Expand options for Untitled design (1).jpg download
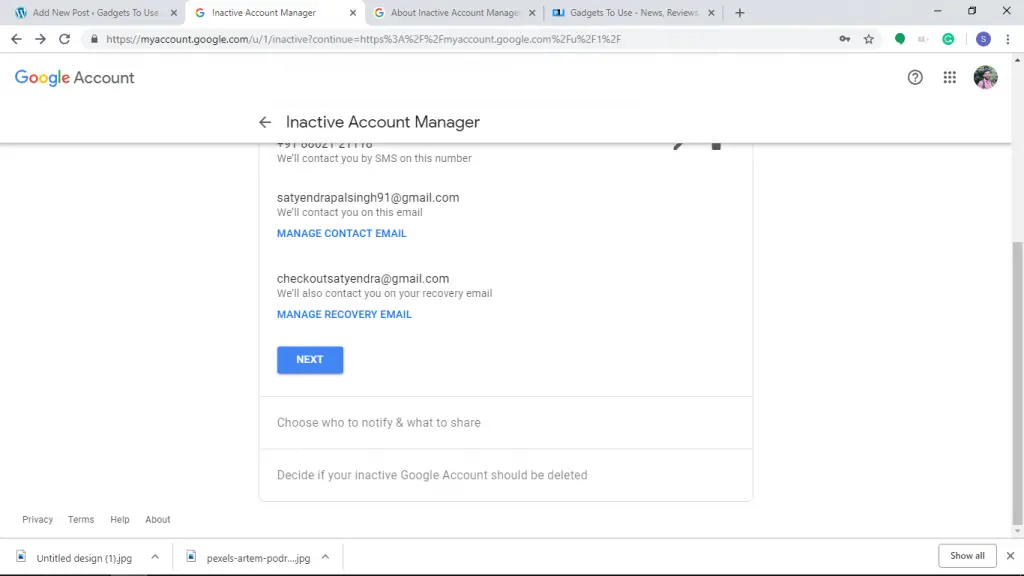The height and width of the screenshot is (576, 1024). [155, 557]
